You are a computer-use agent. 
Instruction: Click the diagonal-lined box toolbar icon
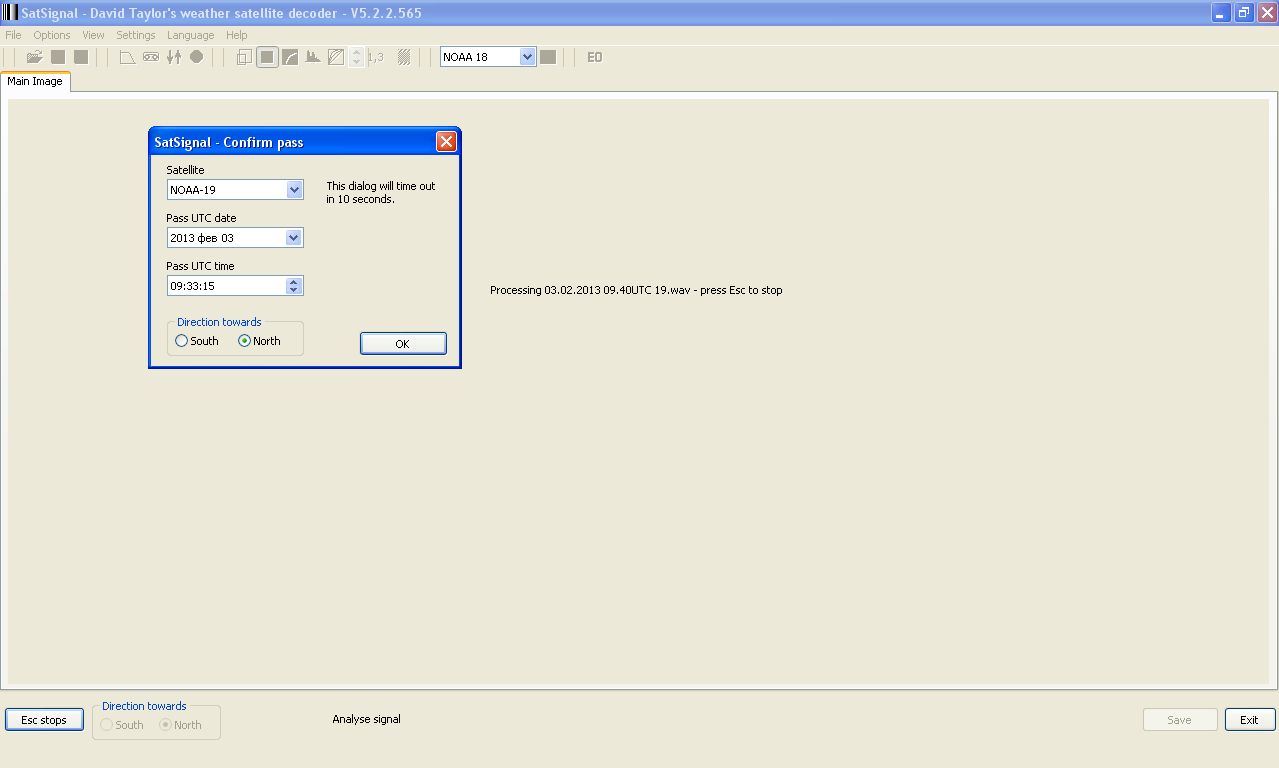click(x=336, y=57)
